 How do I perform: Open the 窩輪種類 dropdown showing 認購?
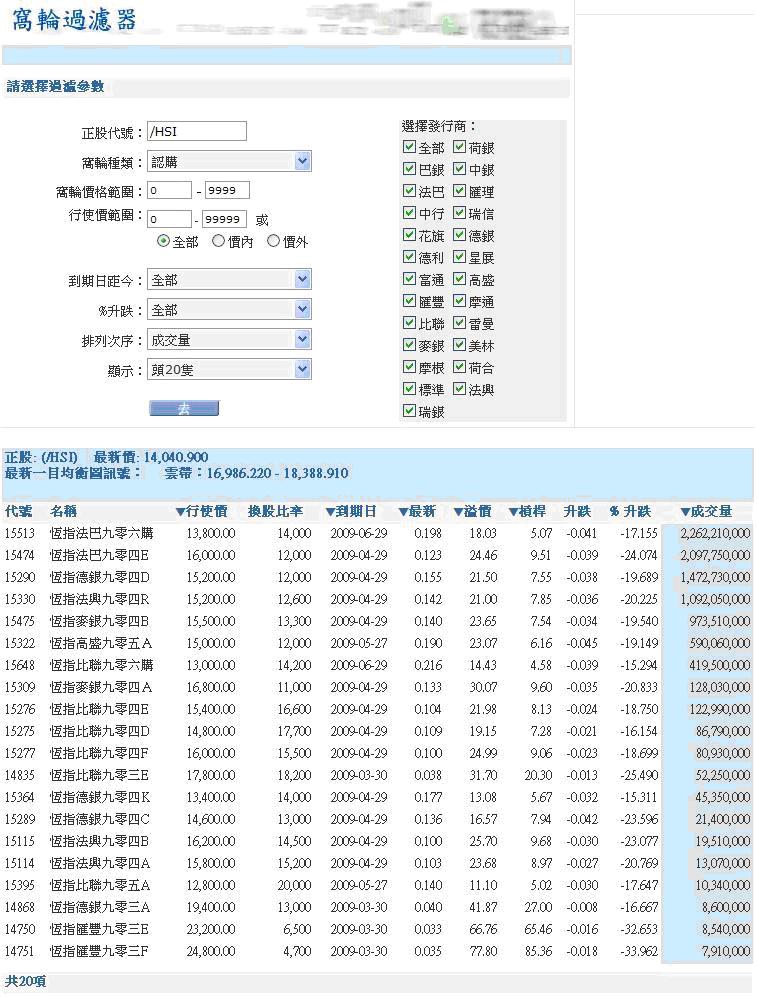click(x=303, y=161)
